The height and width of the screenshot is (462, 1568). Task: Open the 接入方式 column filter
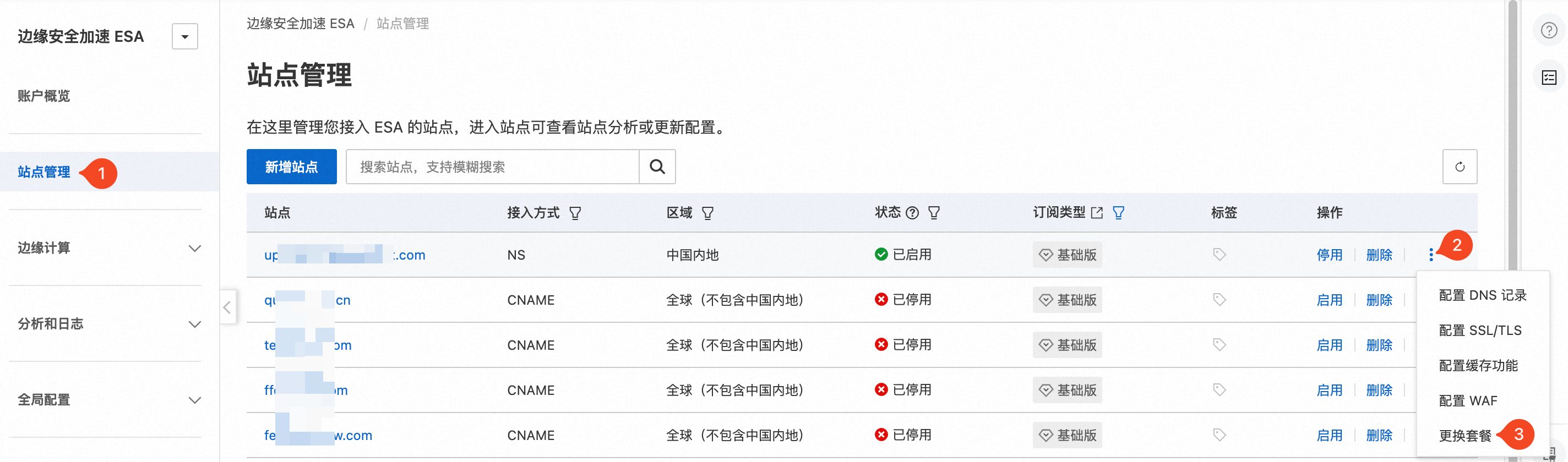[x=575, y=213]
